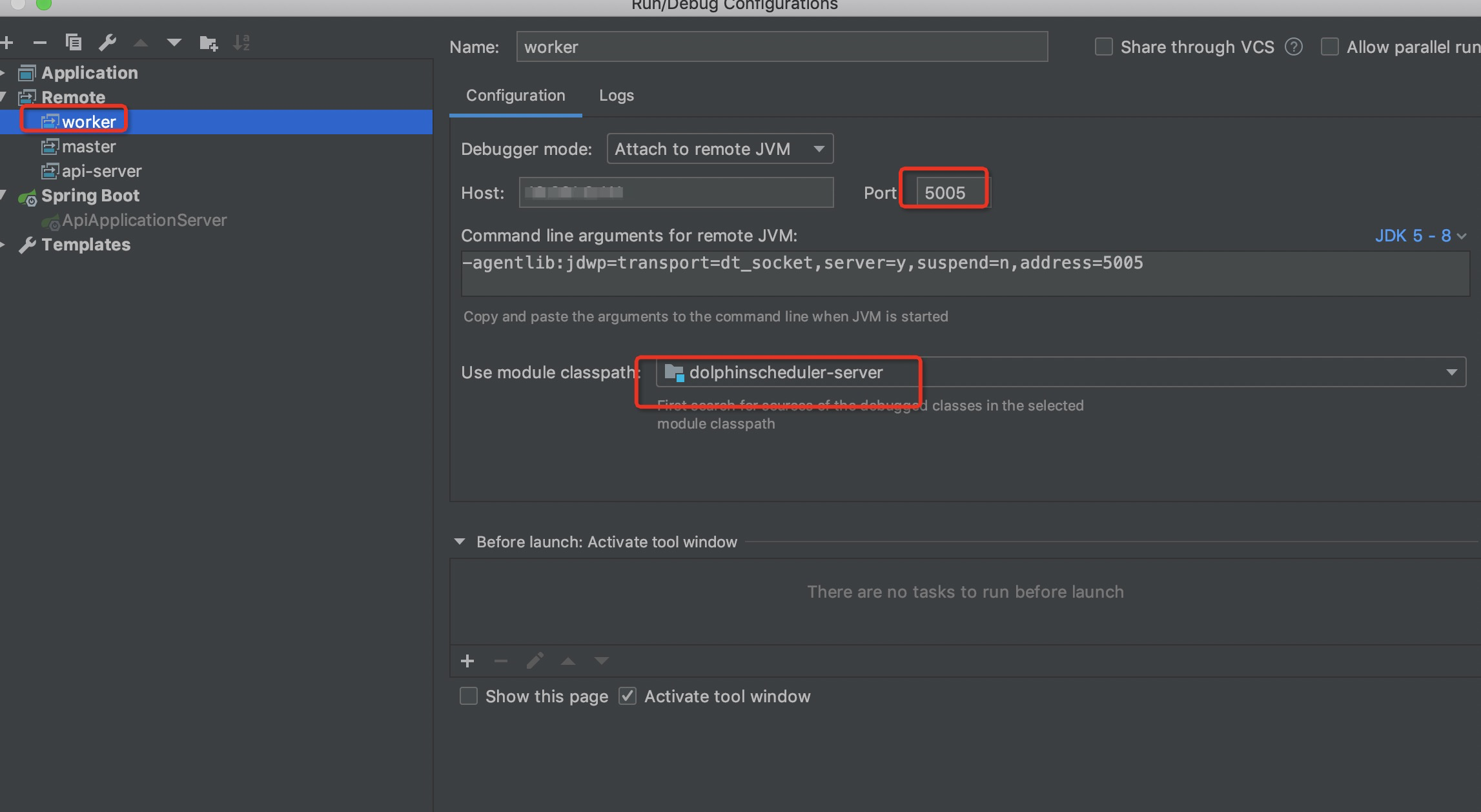Viewport: 1481px width, 812px height.
Task: Open the module classpath dropdown
Action: 1451,372
